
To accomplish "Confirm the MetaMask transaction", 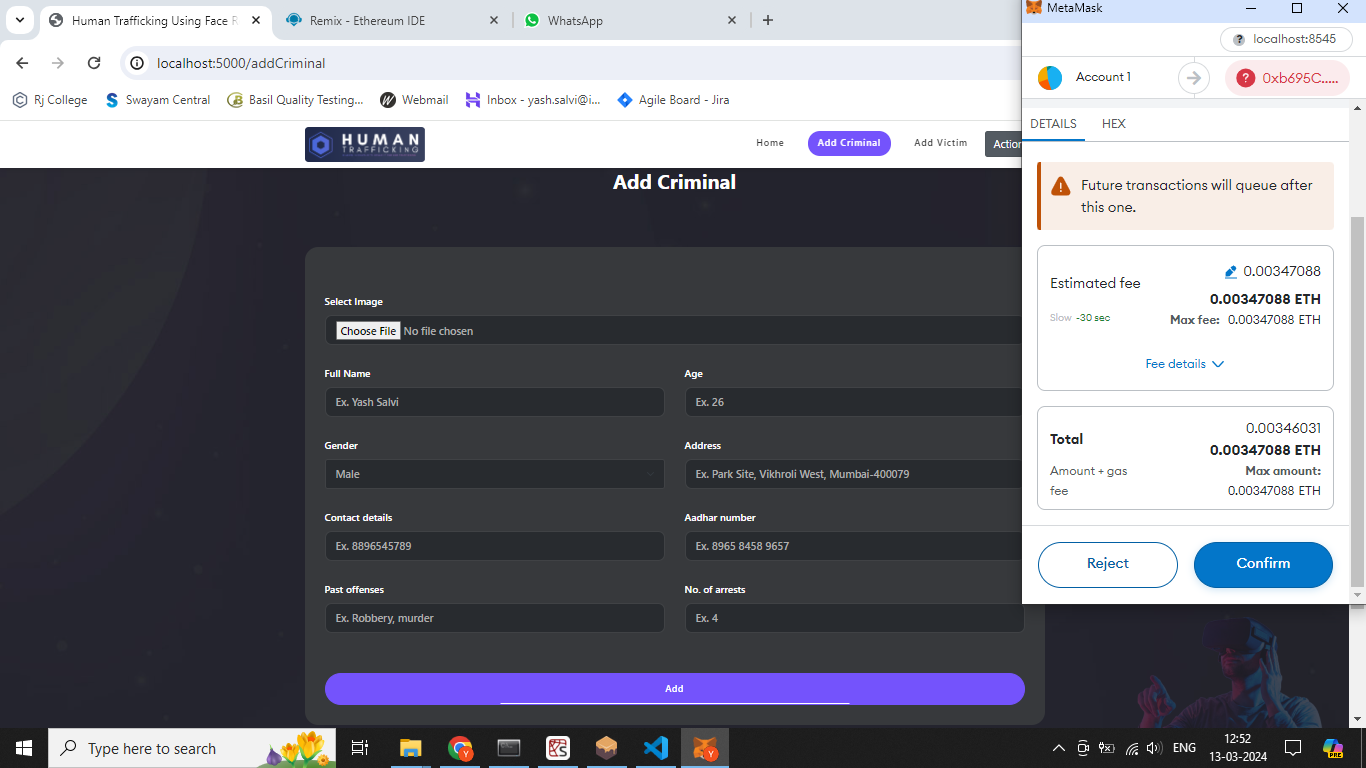I will [1263, 564].
